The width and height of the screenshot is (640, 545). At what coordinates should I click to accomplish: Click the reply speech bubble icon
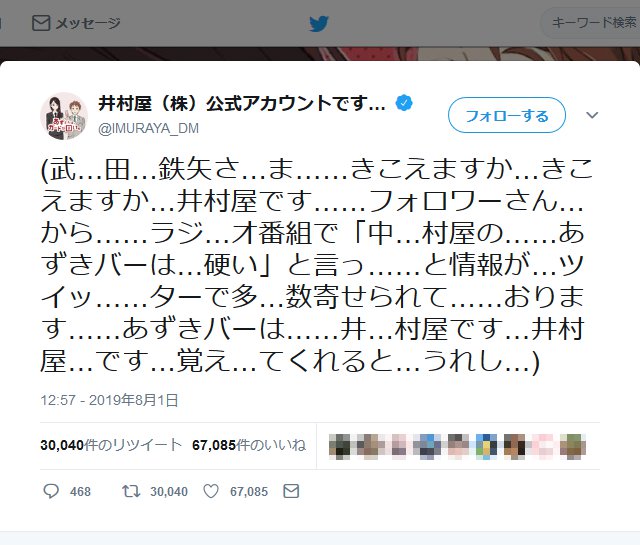coord(51,491)
